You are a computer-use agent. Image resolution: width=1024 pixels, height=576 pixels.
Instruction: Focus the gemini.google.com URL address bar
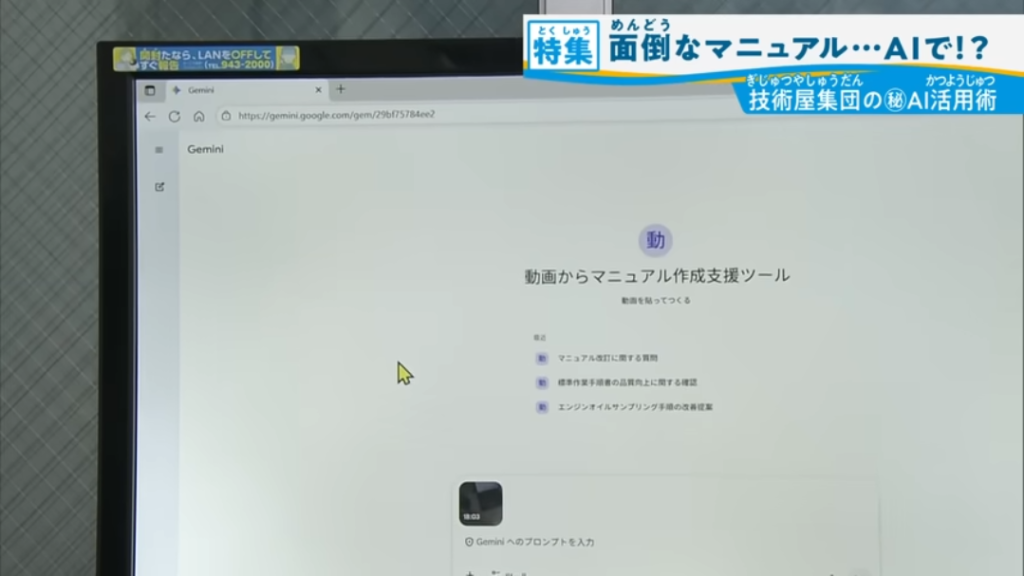click(400, 115)
